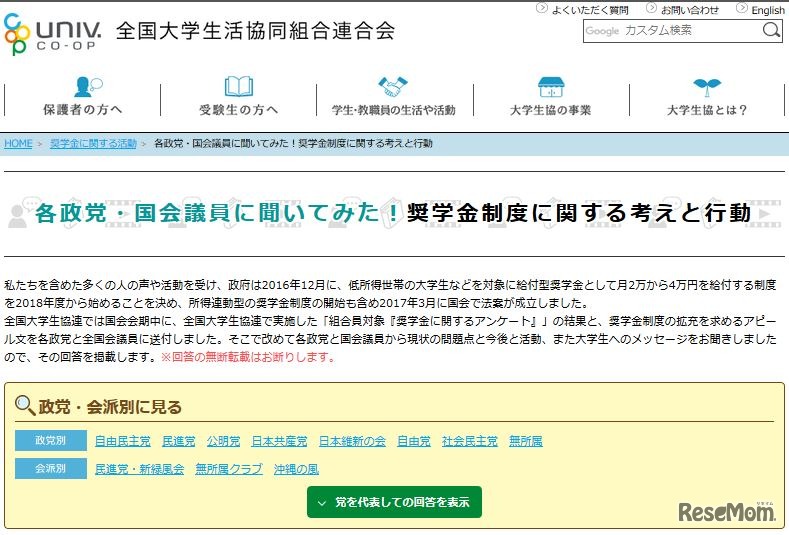789x535 pixels.
Task: Open 奨学金に関する活動 breadcrumb link
Action: pyautogui.click(x=93, y=143)
